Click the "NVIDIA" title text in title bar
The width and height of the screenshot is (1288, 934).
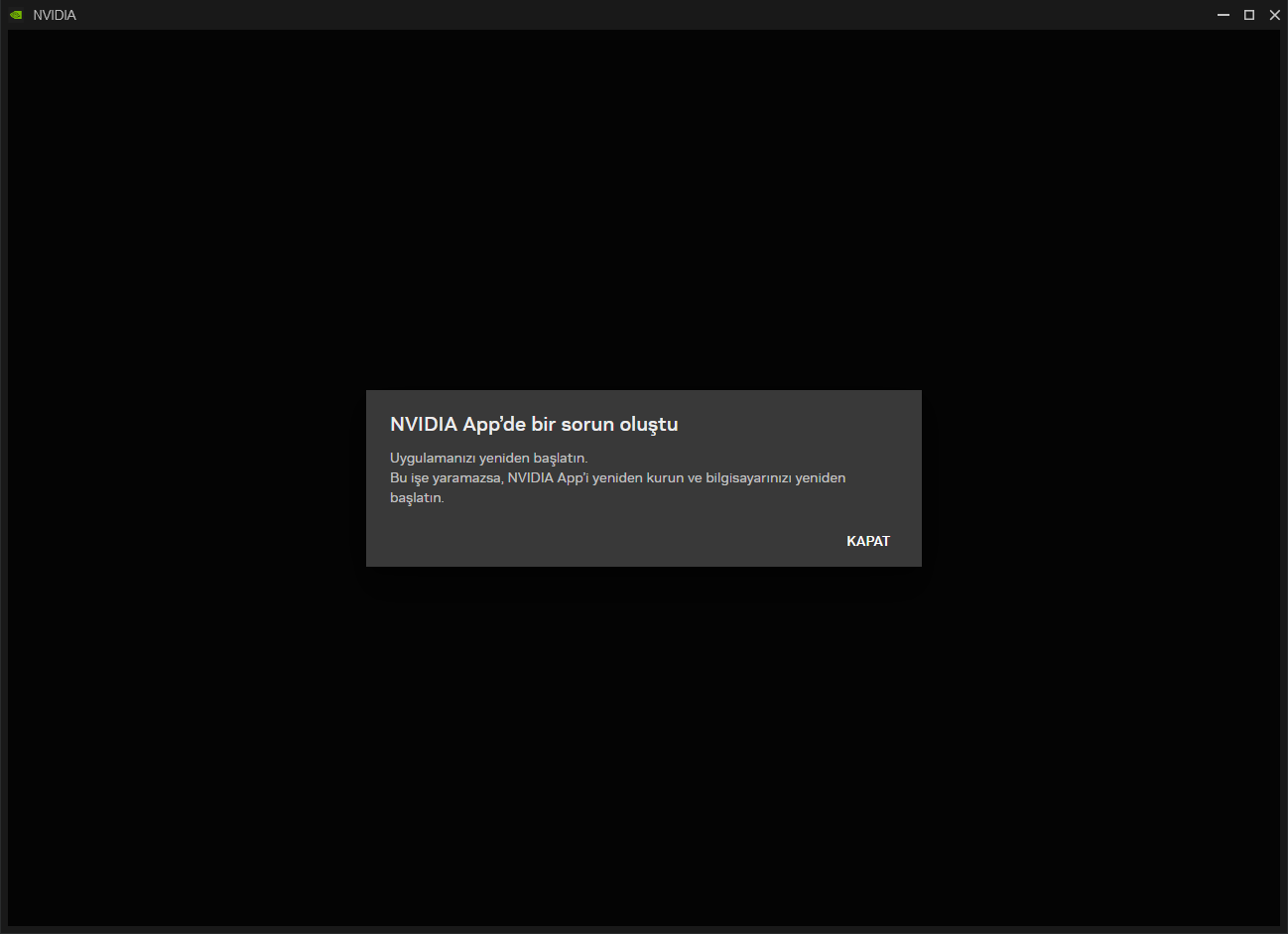55,15
